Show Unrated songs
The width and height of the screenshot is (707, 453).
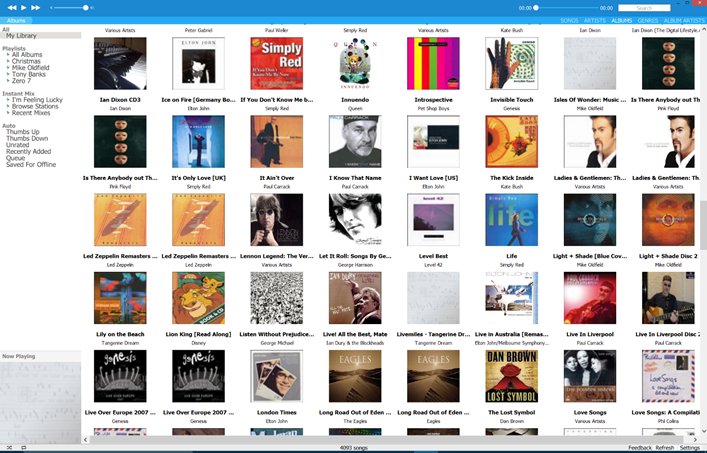point(17,145)
